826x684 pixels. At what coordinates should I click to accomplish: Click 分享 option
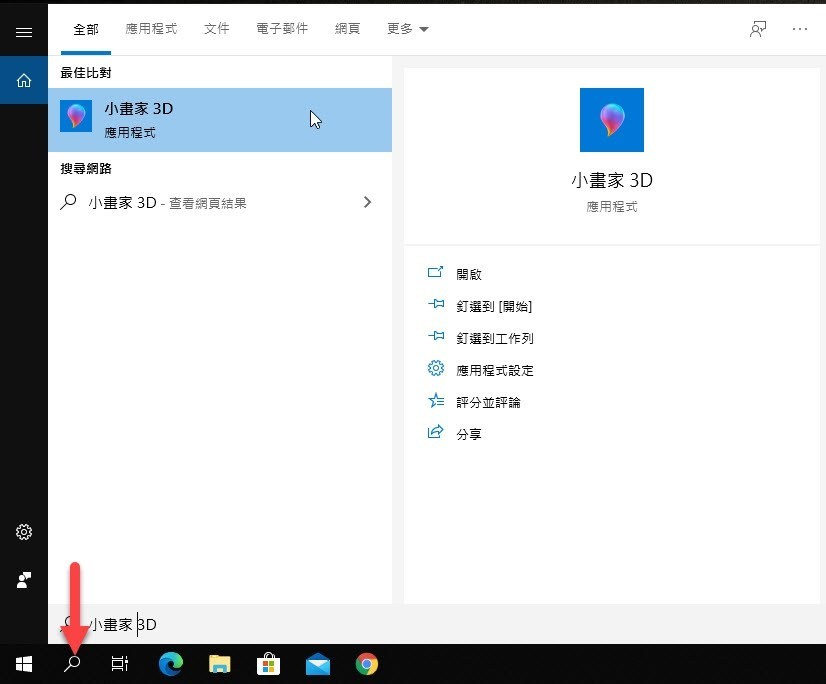(469, 434)
